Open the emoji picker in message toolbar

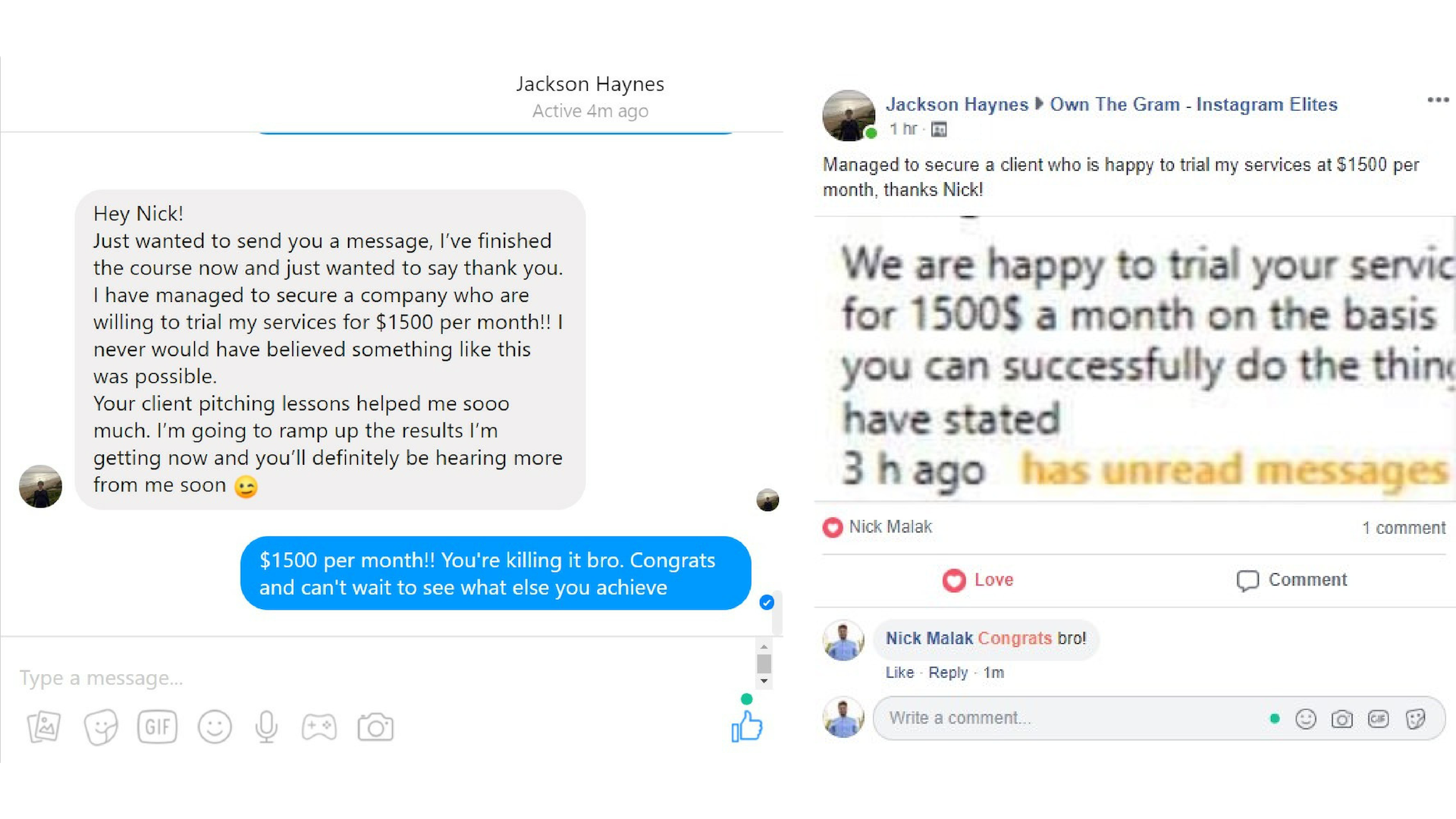[x=215, y=727]
